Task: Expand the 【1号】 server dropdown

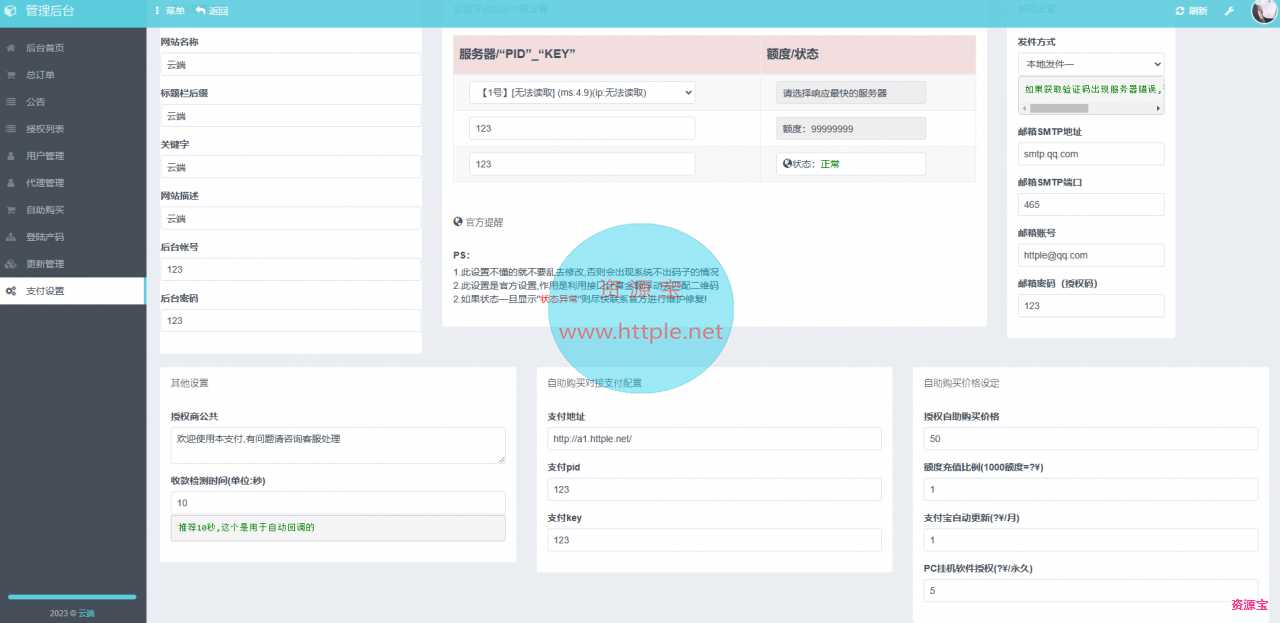Action: coord(582,92)
